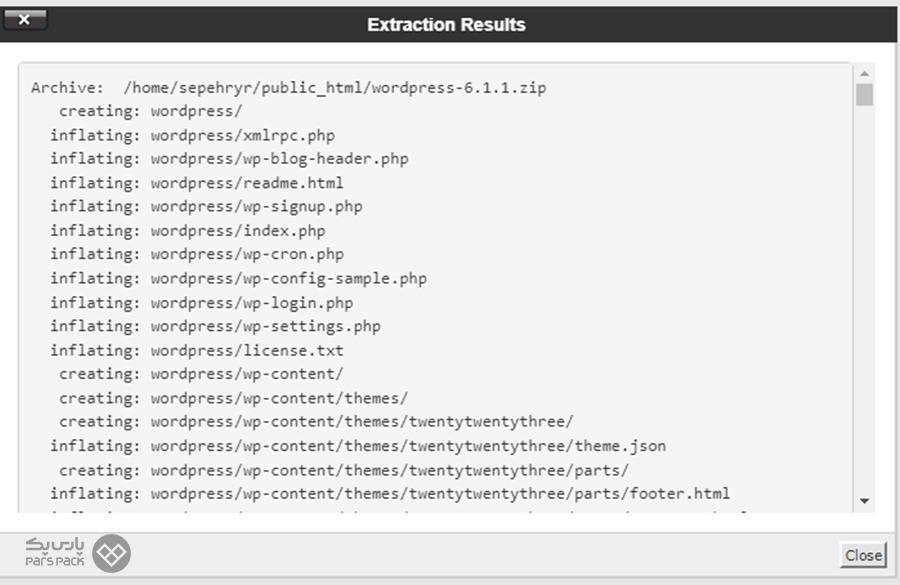Screen dimensions: 900x585
Task: Click the Pars Pack diamond logo icon
Action: pos(111,553)
